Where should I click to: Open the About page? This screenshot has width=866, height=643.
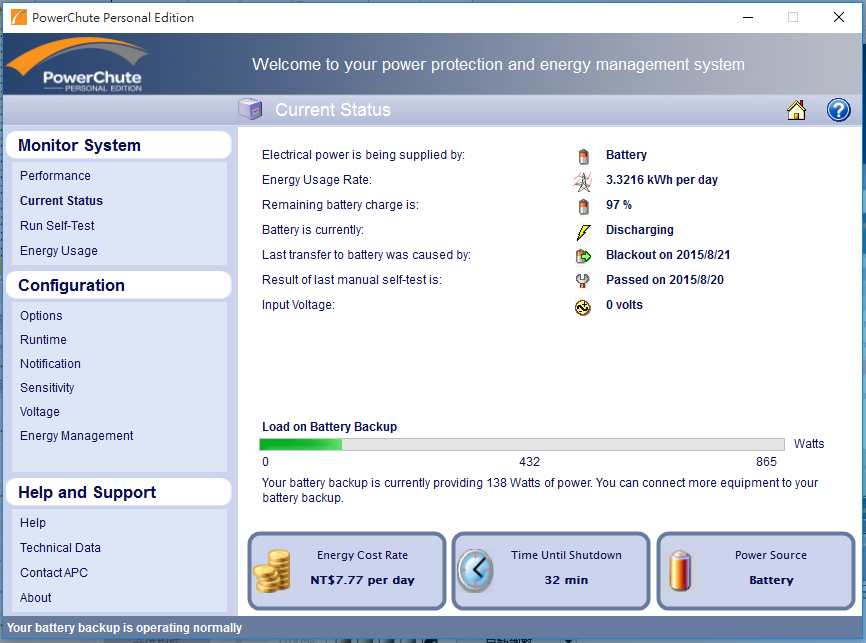click(x=35, y=598)
